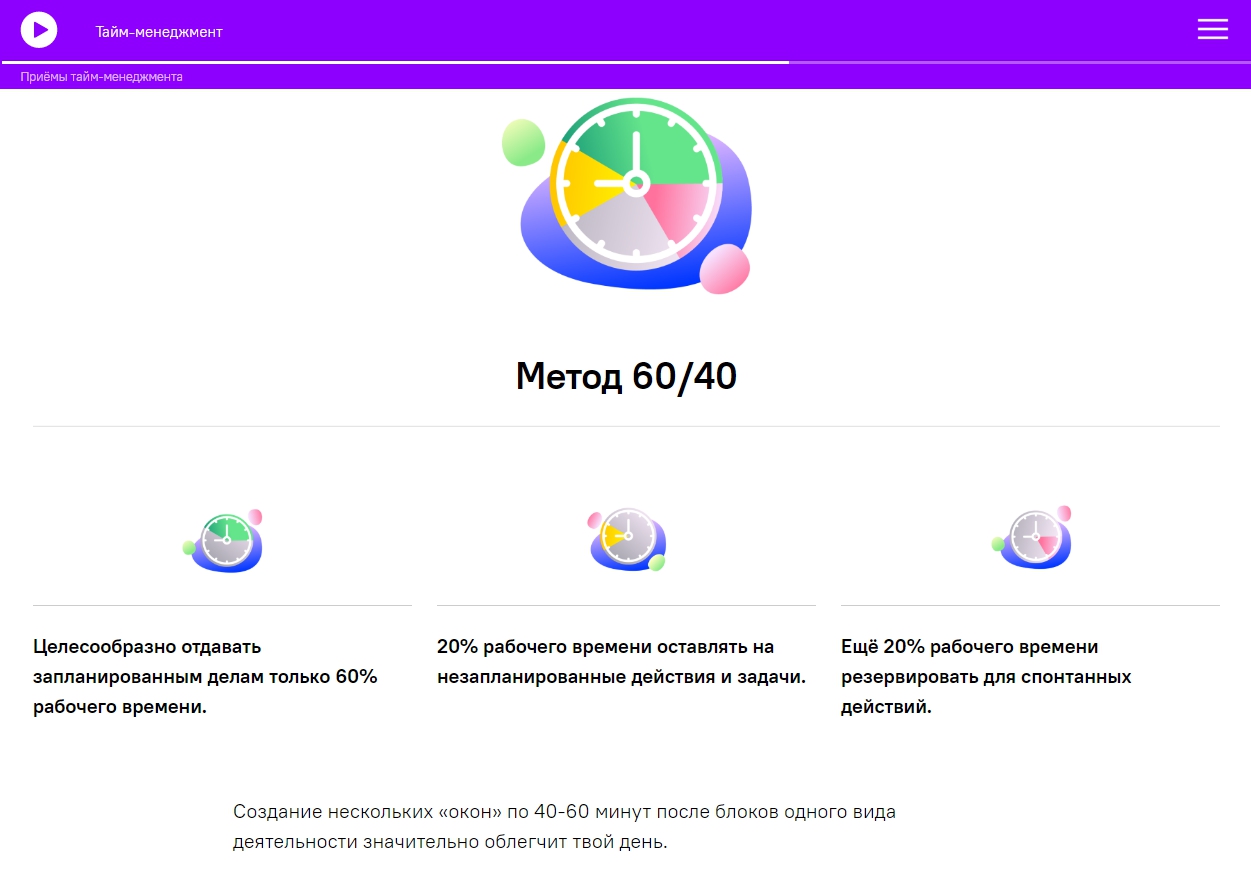
Task: Open the hamburger menu
Action: (1212, 30)
